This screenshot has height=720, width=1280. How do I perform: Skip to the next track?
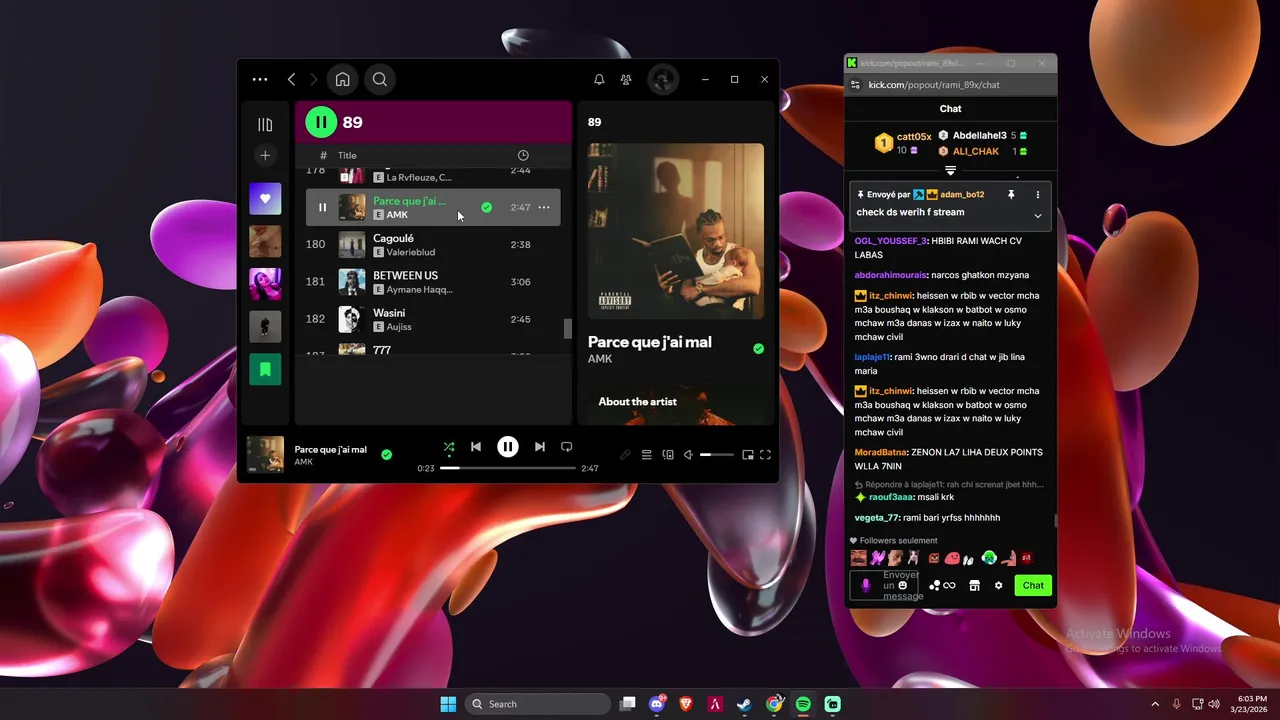[540, 447]
